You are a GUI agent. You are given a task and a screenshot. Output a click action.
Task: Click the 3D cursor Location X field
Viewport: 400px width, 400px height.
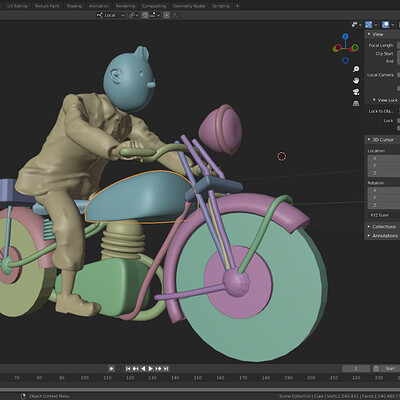(x=384, y=158)
